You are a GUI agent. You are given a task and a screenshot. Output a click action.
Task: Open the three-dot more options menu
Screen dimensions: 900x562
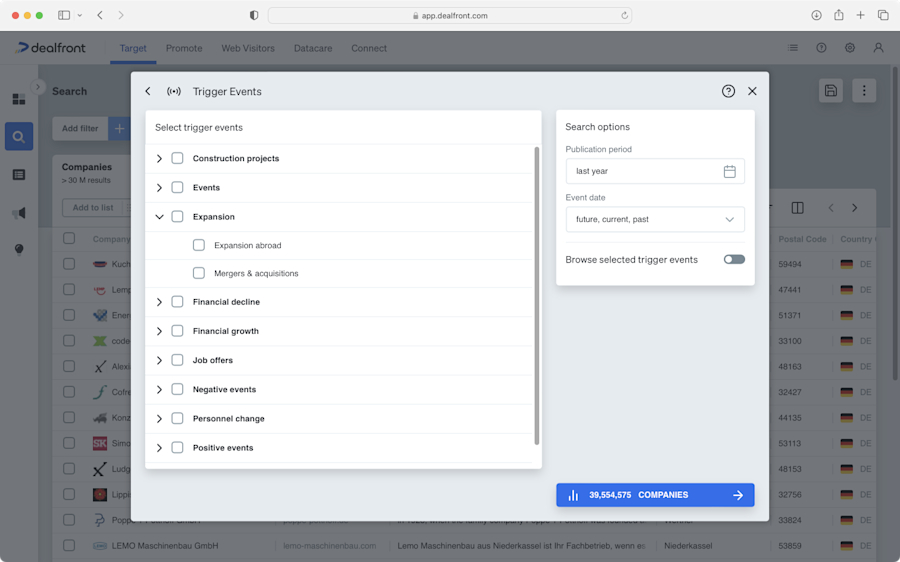[864, 91]
